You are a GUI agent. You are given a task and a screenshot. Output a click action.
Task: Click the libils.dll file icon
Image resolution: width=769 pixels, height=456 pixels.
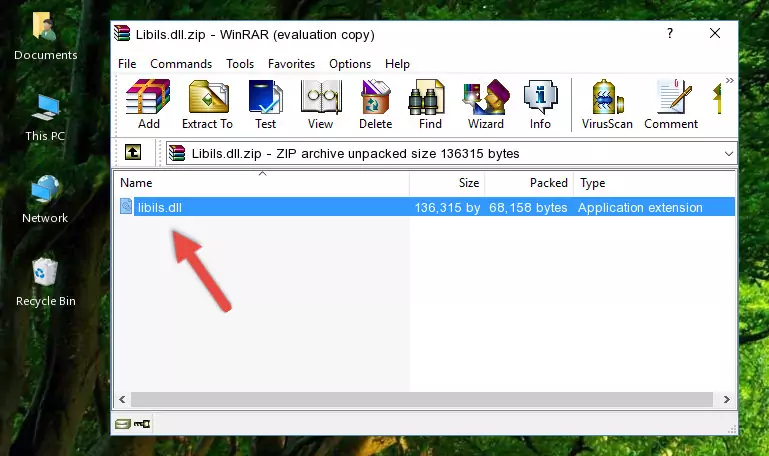point(126,206)
